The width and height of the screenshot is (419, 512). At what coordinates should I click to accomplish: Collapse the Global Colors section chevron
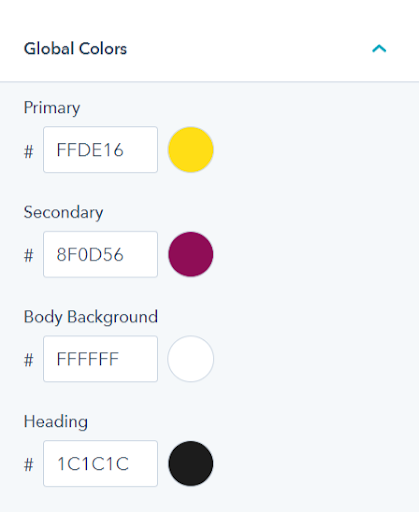pyautogui.click(x=379, y=49)
